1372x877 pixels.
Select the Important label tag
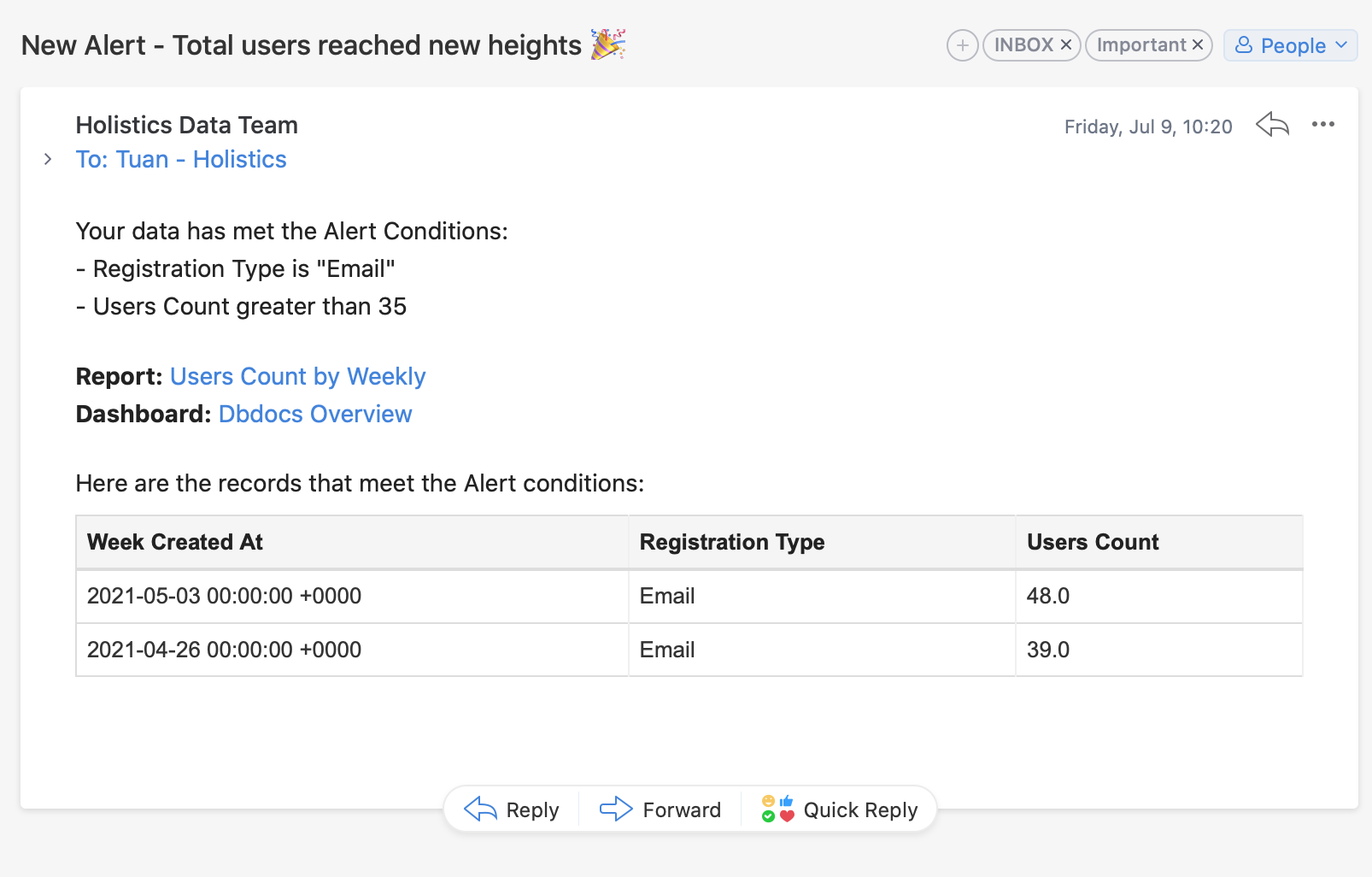click(1141, 45)
